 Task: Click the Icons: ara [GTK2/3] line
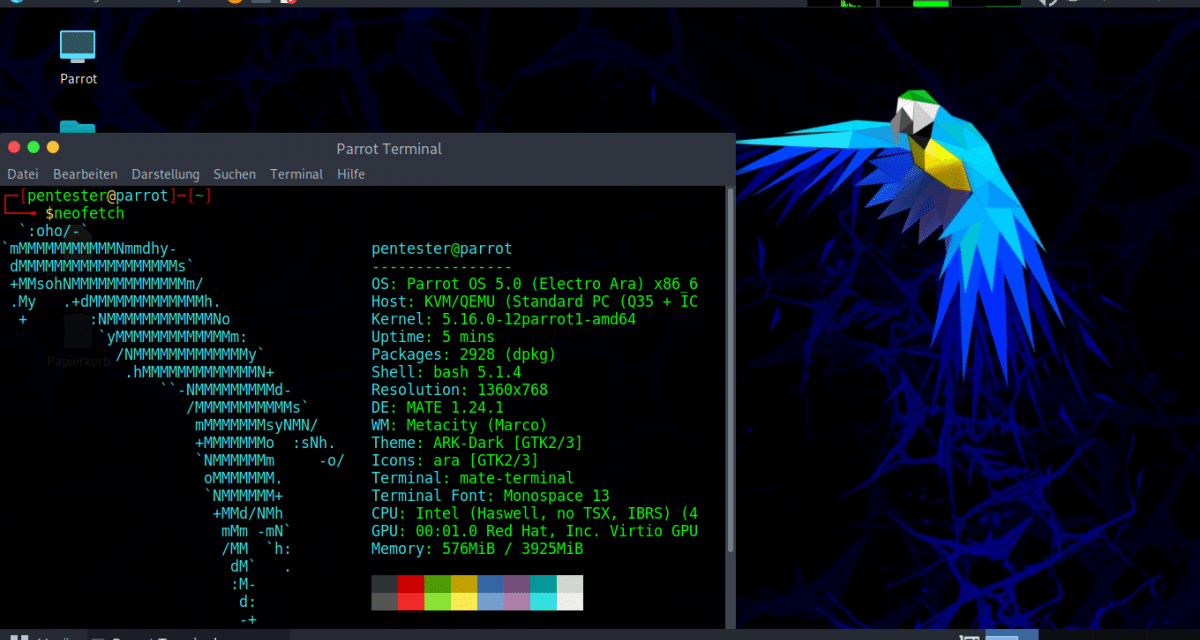click(455, 461)
